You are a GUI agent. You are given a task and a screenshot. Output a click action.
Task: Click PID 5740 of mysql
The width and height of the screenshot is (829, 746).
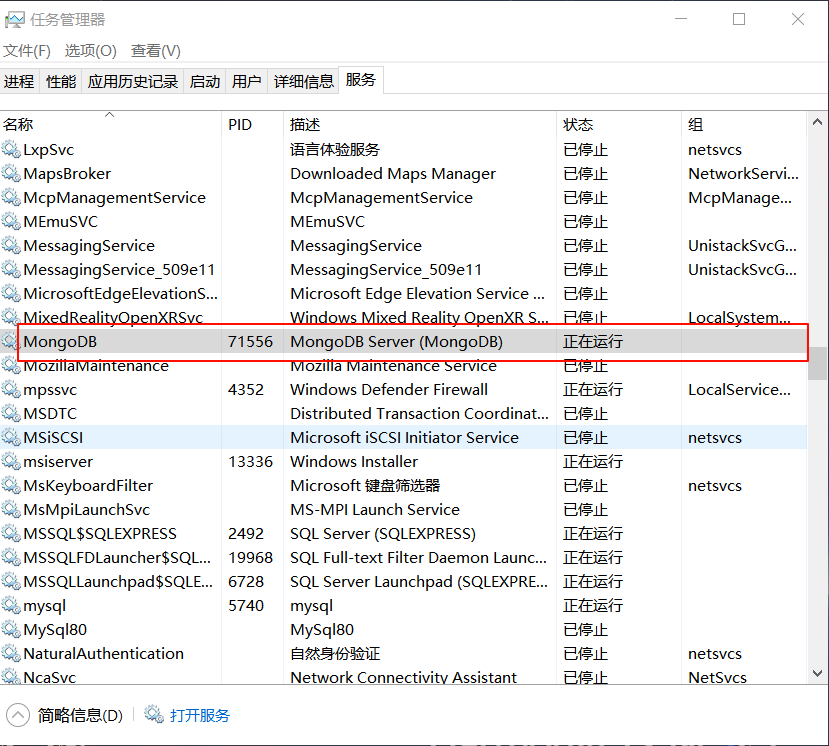(x=246, y=605)
